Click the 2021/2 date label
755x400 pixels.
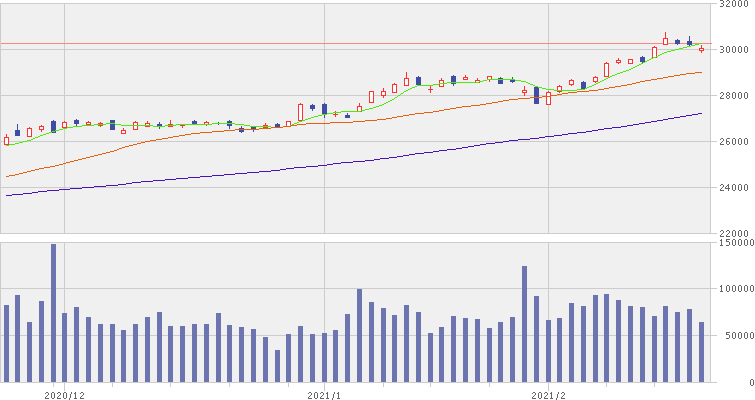tap(549, 394)
